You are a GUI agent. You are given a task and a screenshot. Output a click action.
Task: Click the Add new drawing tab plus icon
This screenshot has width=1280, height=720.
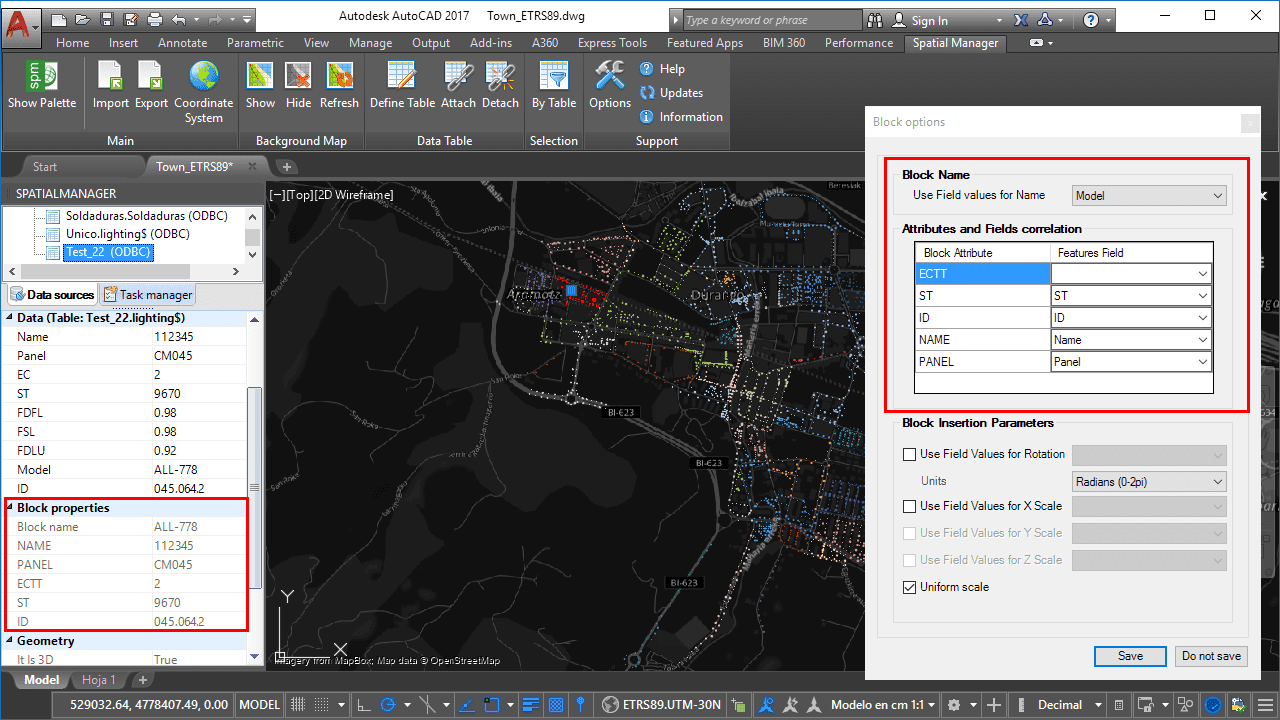click(x=286, y=167)
